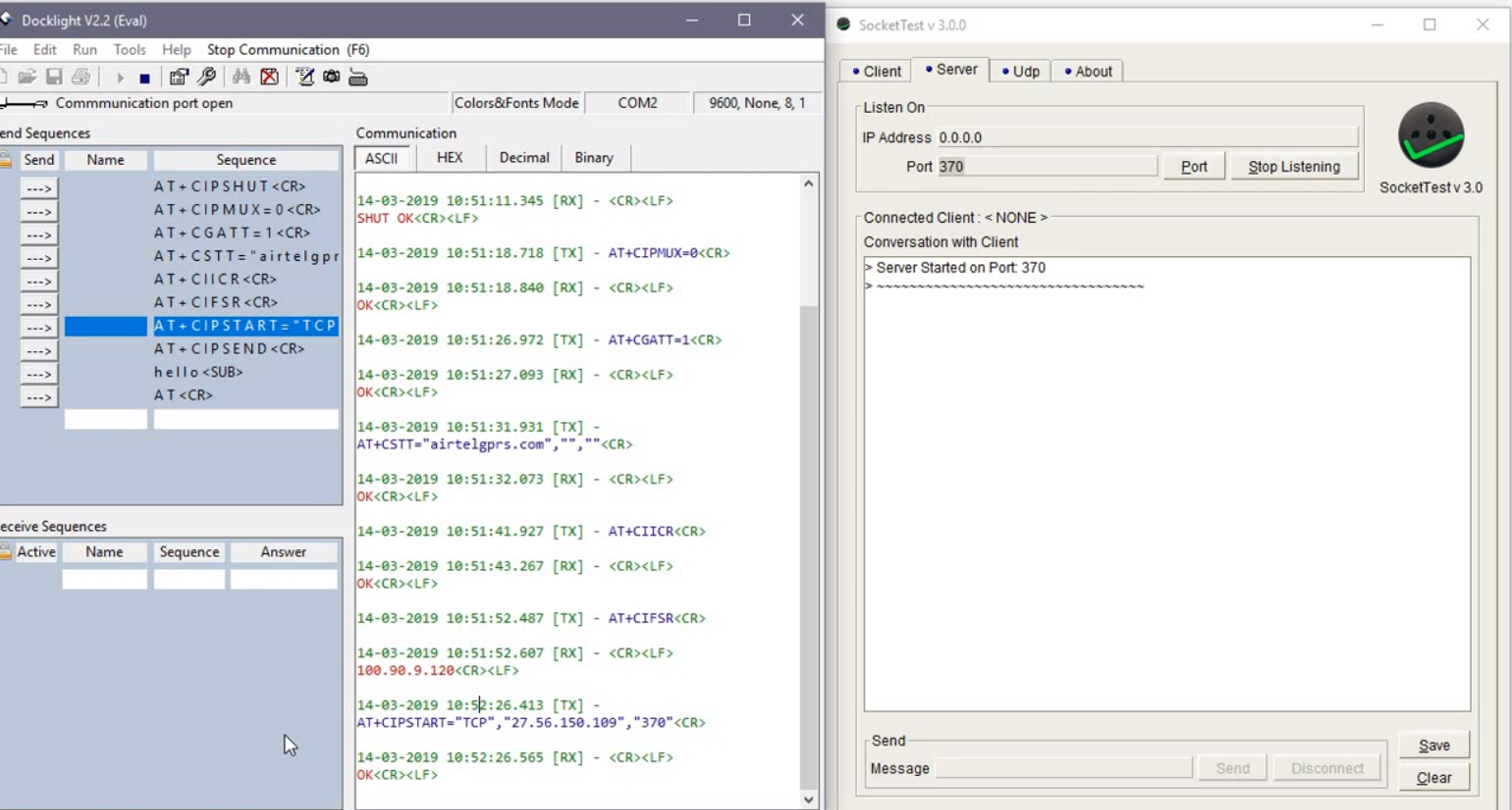The height and width of the screenshot is (810, 1512).
Task: Click Stop Communication (F6) in the menu bar
Action: 288,49
